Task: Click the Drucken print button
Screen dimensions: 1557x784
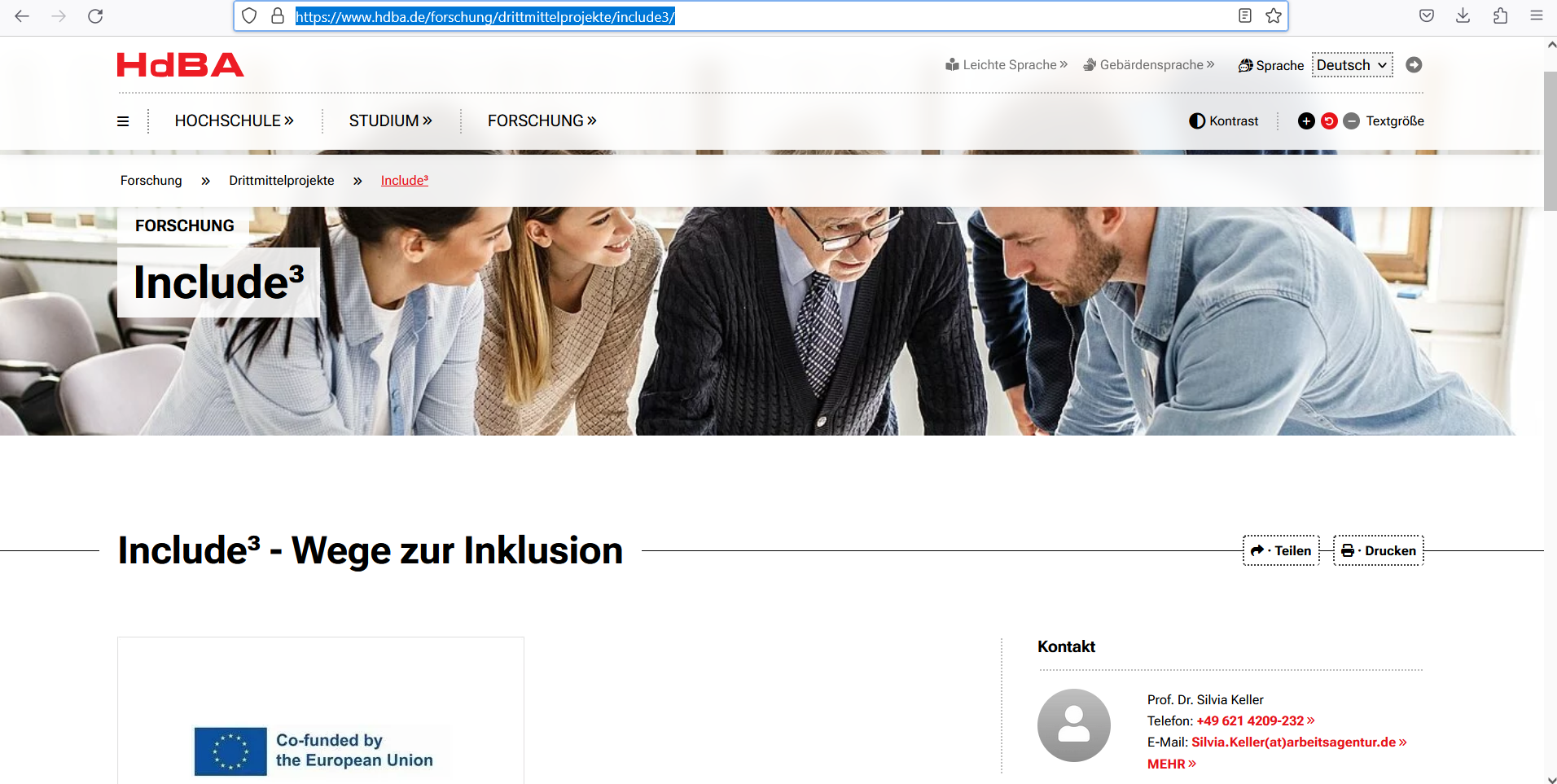Action: click(1378, 550)
